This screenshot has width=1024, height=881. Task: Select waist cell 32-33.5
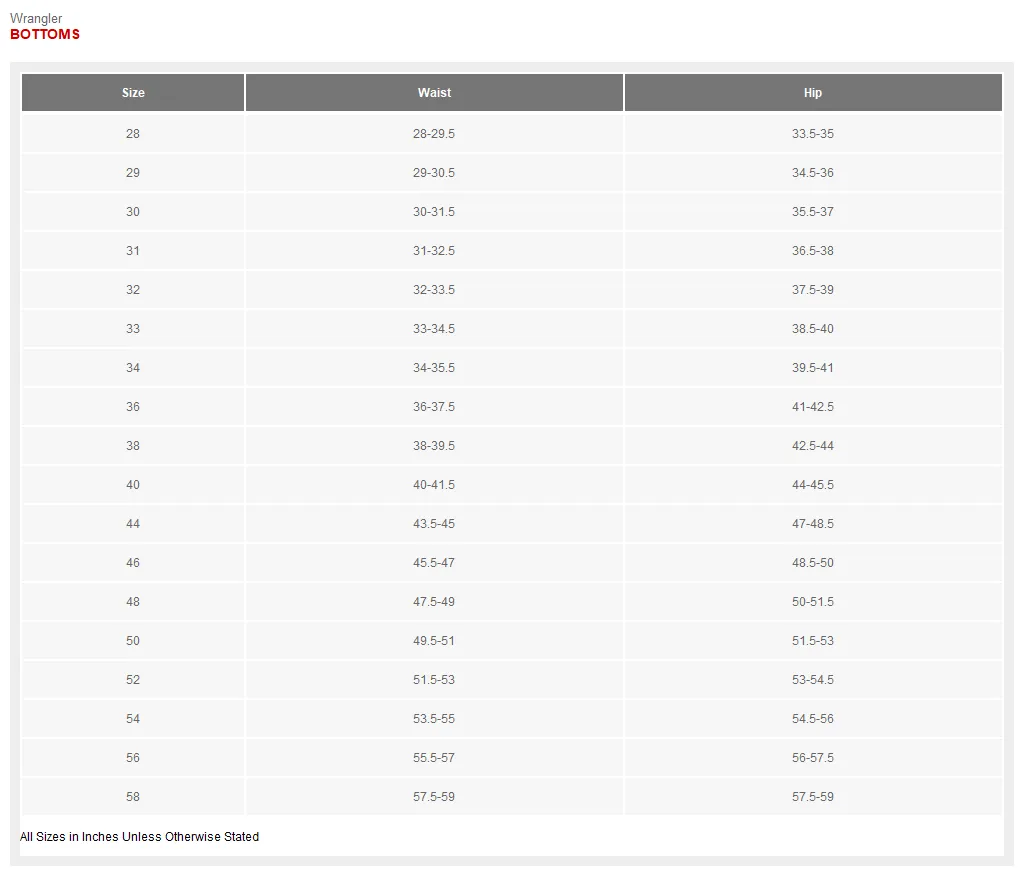434,290
